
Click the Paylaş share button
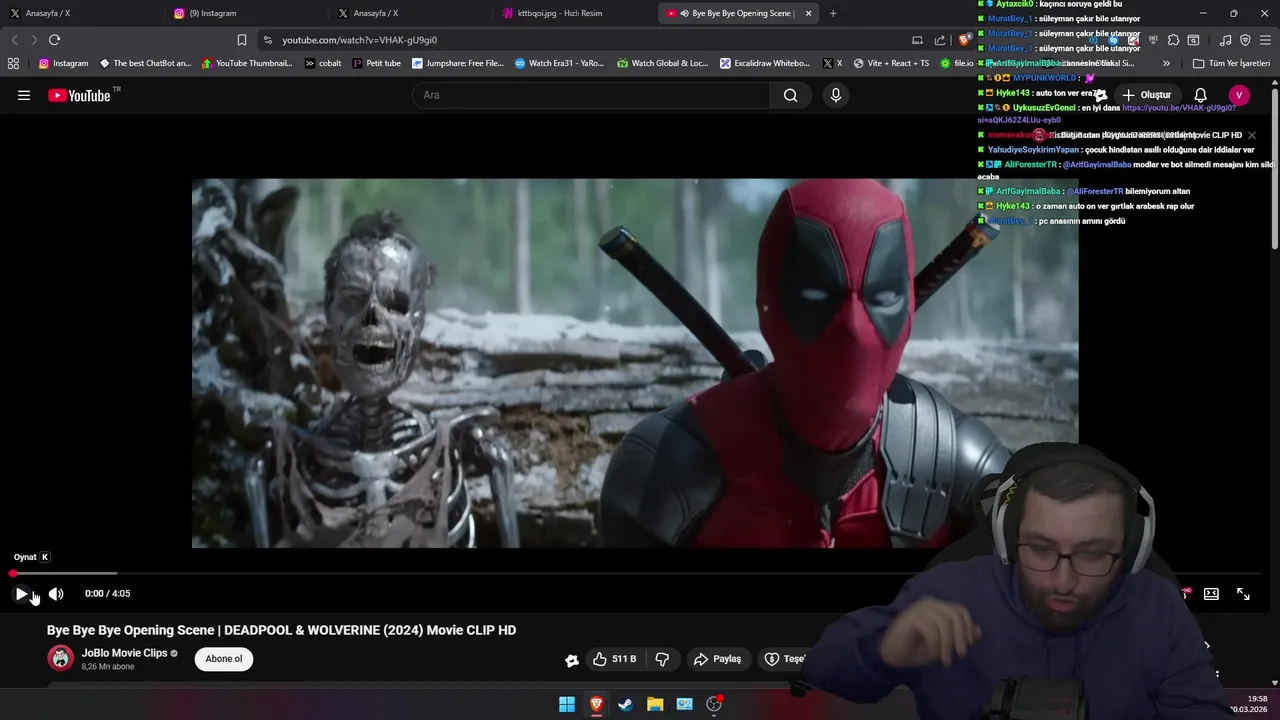tap(717, 659)
